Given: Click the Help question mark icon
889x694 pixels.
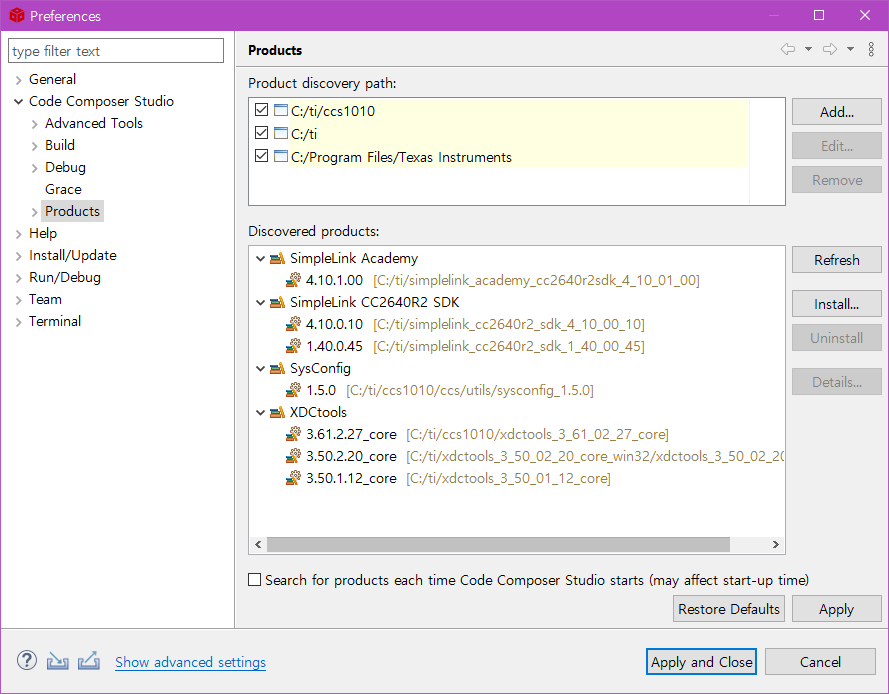Looking at the screenshot, I should (x=27, y=661).
